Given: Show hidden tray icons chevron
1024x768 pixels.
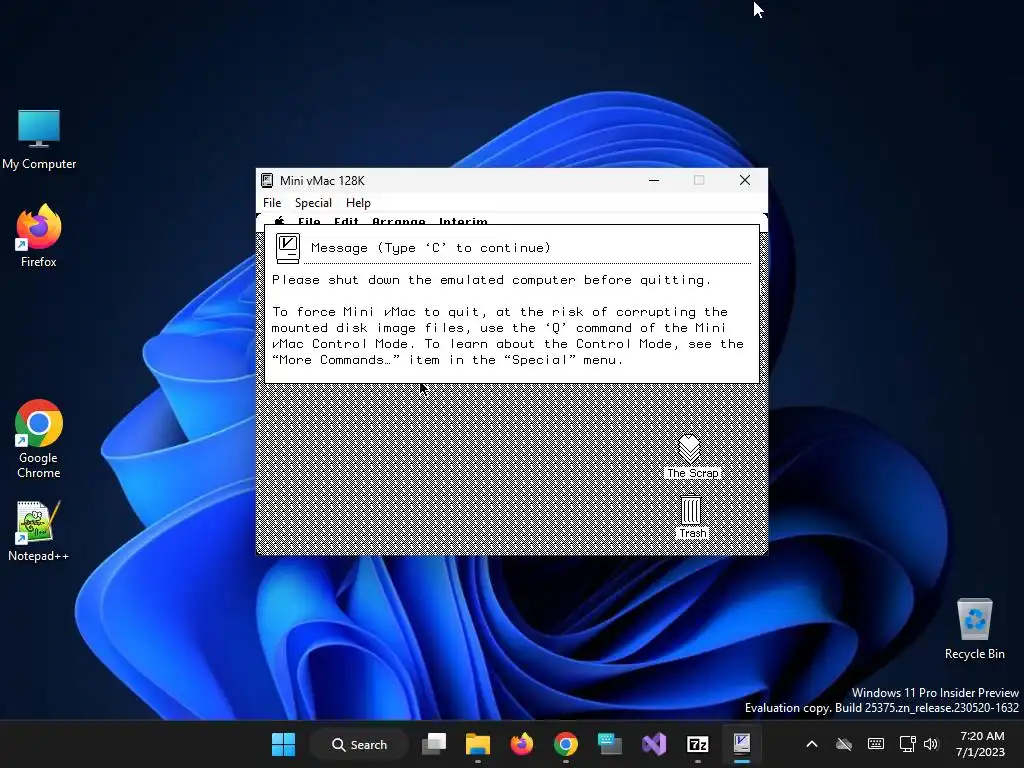Looking at the screenshot, I should coord(812,744).
